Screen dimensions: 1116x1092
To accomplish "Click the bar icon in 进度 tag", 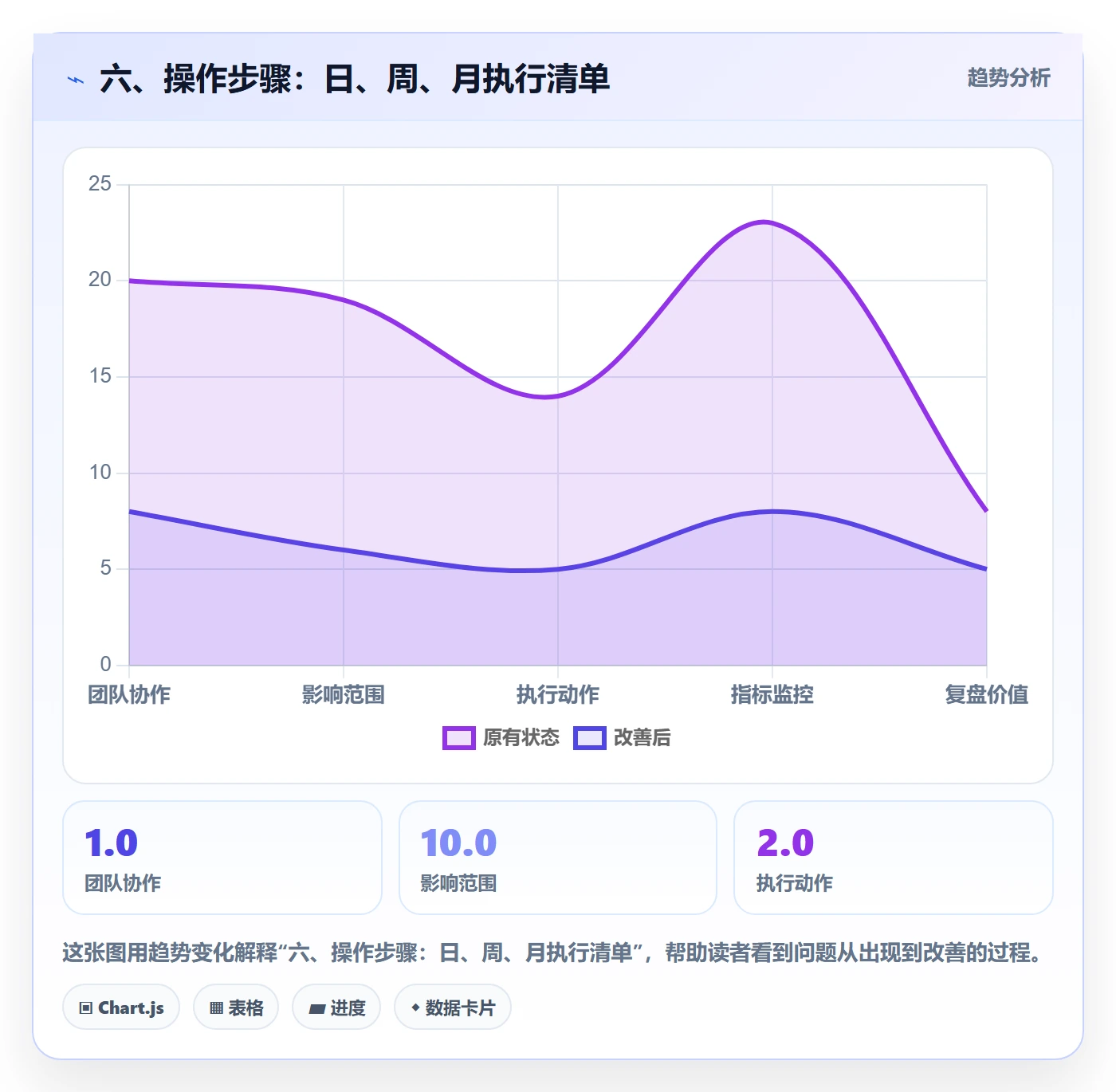I will pyautogui.click(x=316, y=1009).
